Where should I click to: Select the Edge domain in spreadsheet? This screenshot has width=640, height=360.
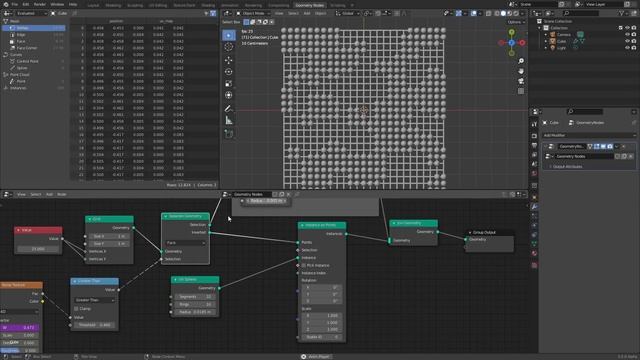(x=34, y=35)
